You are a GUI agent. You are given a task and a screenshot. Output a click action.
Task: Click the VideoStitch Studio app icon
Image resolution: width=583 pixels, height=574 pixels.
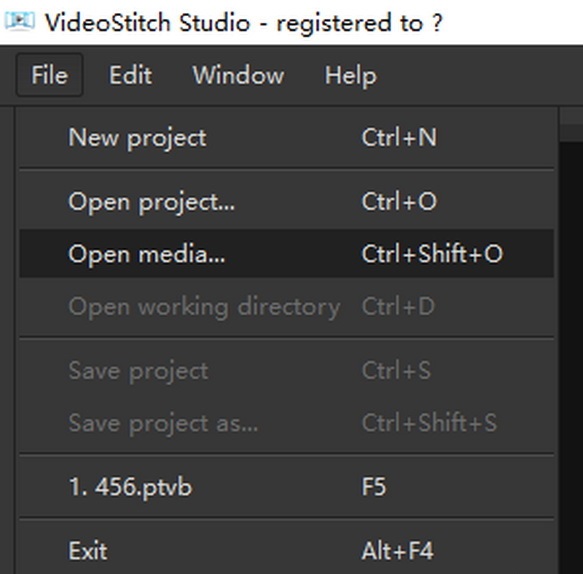pyautogui.click(x=20, y=22)
